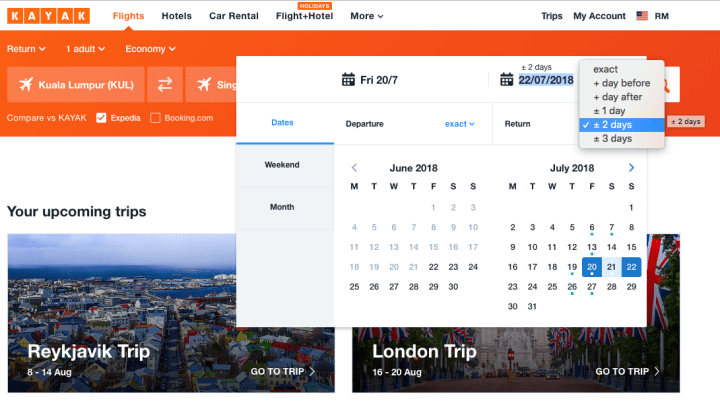Viewport: 720px width, 407px height.
Task: Select the ± 2 days option
Action: (x=622, y=124)
